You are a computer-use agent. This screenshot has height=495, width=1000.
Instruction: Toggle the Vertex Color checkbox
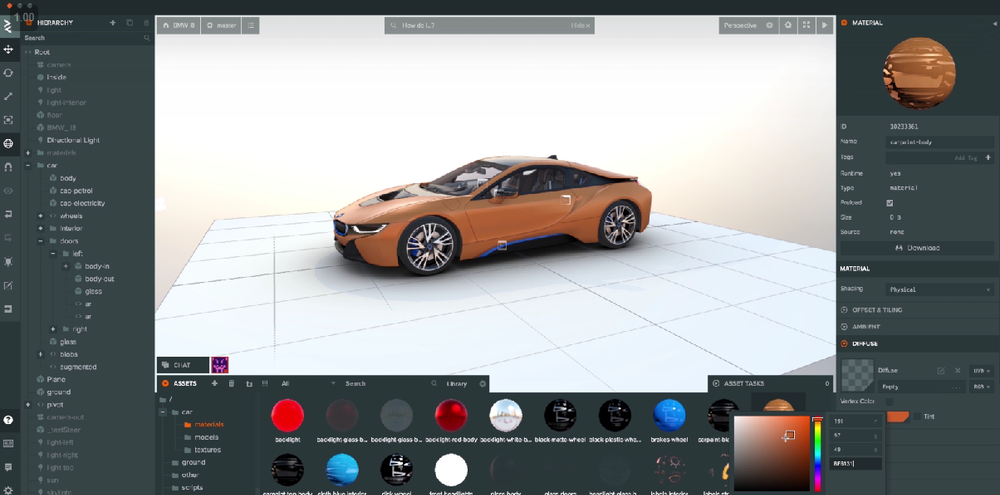(890, 402)
